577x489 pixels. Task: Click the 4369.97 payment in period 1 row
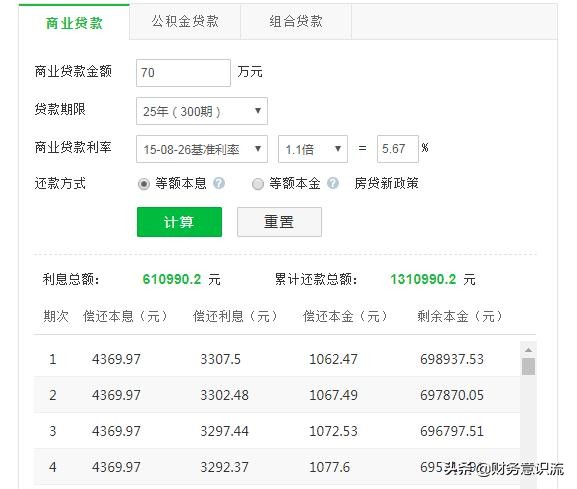pos(116,359)
